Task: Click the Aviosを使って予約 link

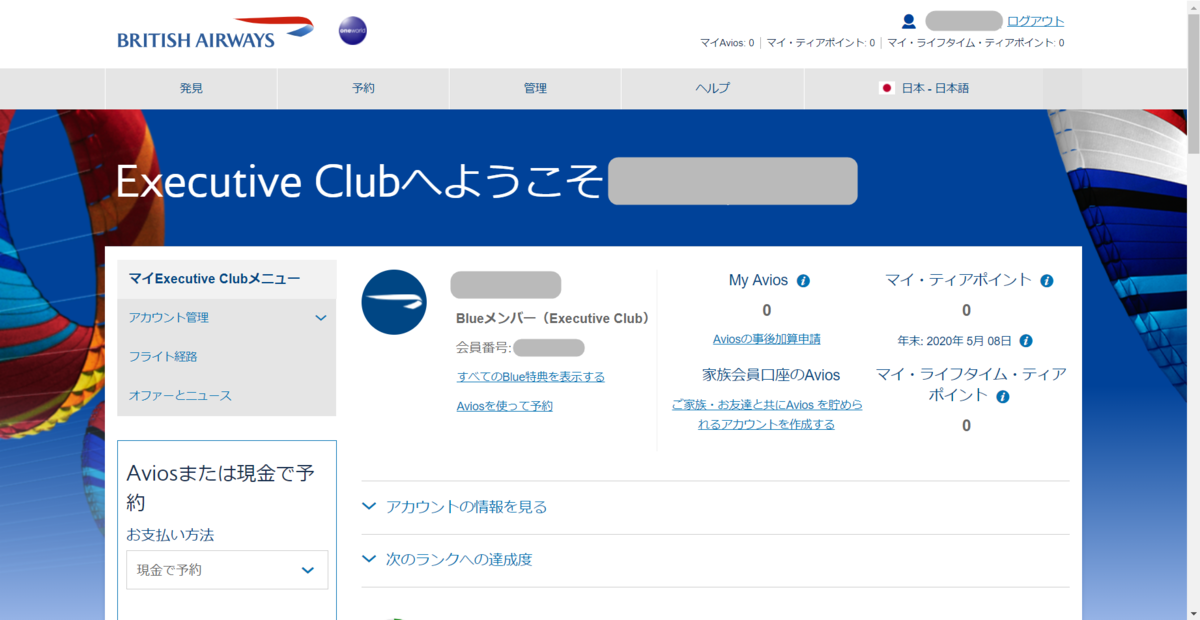Action: [x=505, y=406]
